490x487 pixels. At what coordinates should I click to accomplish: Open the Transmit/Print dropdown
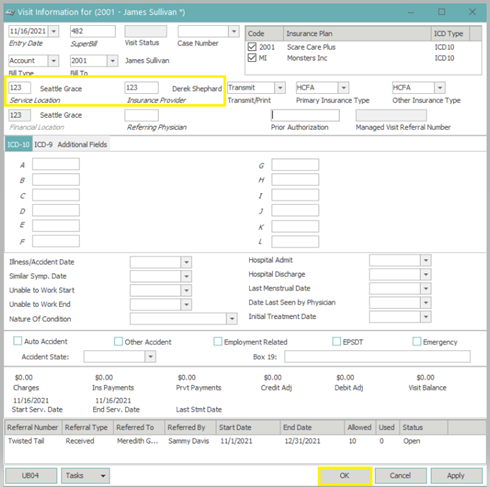[x=280, y=88]
